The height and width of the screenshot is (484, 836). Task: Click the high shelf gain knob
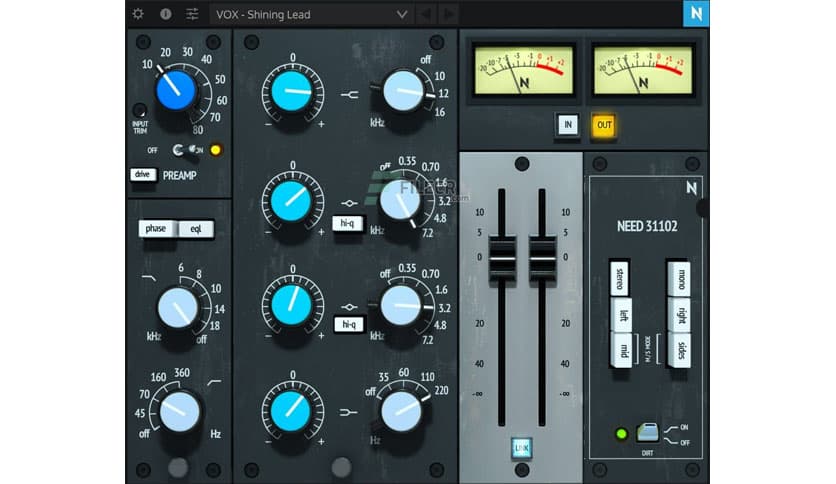pos(292,91)
